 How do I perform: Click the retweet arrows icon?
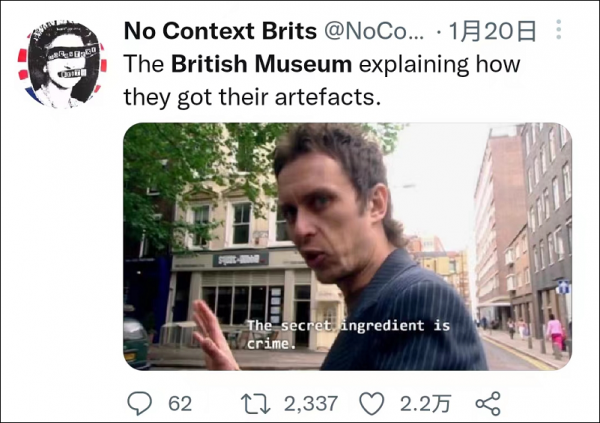coord(256,404)
